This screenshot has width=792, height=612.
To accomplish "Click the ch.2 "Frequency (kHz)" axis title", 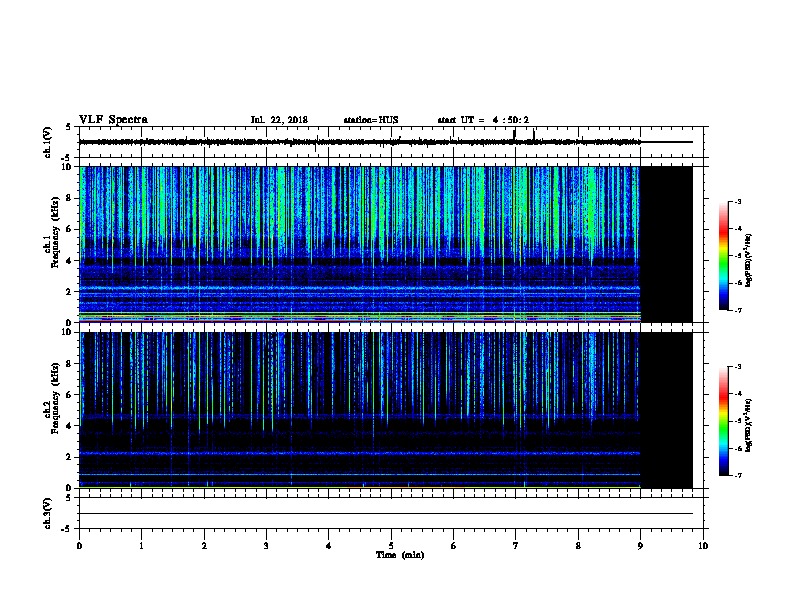I will [55, 398].
